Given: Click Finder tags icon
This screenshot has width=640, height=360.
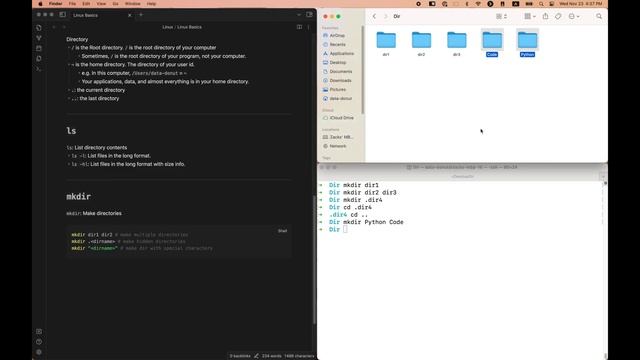Looking at the screenshot, I should tap(558, 16).
